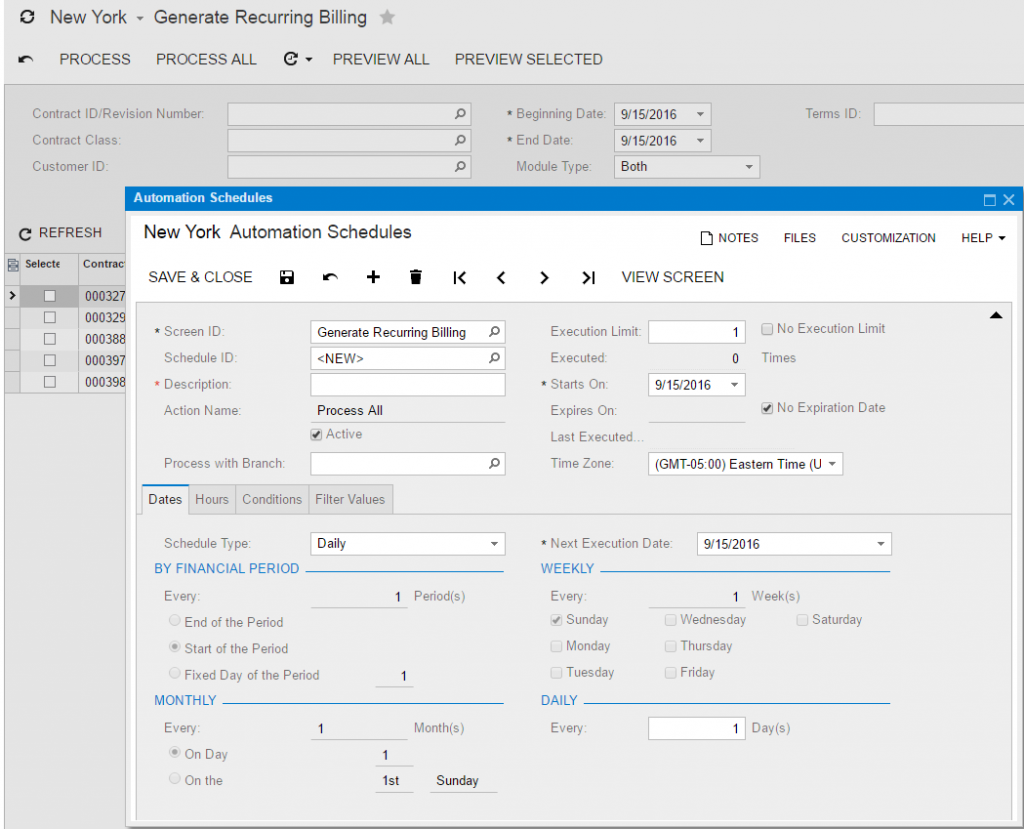Open the Hours tab
Viewport: 1024px width, 829px height.
coord(212,499)
